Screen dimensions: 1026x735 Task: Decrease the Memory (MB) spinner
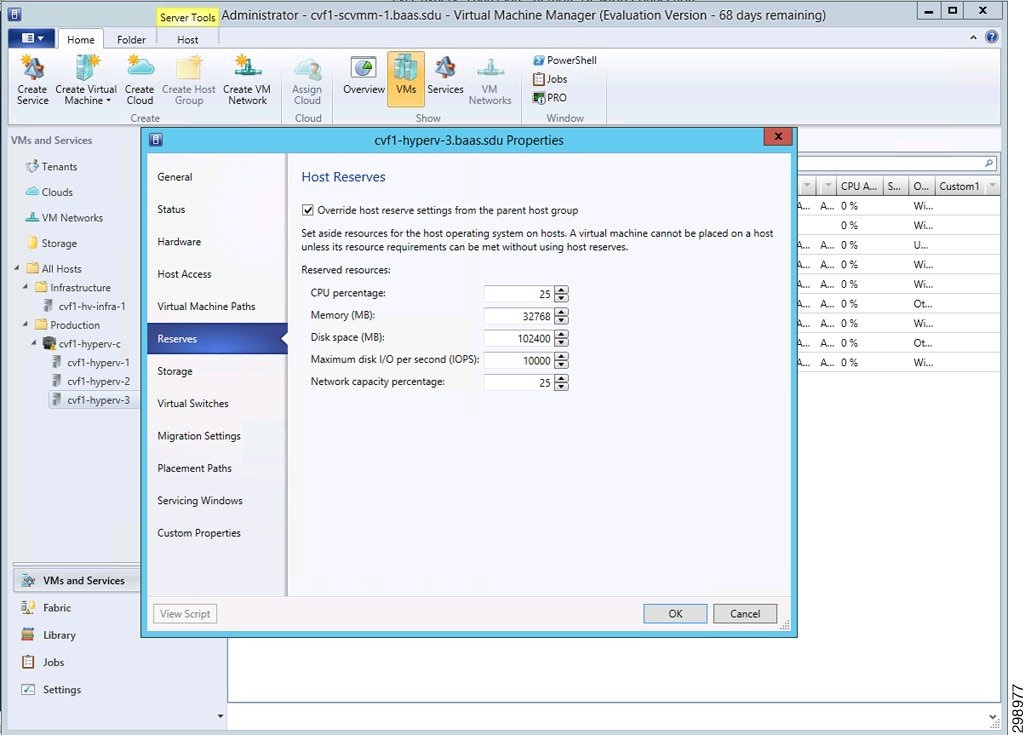point(561,321)
